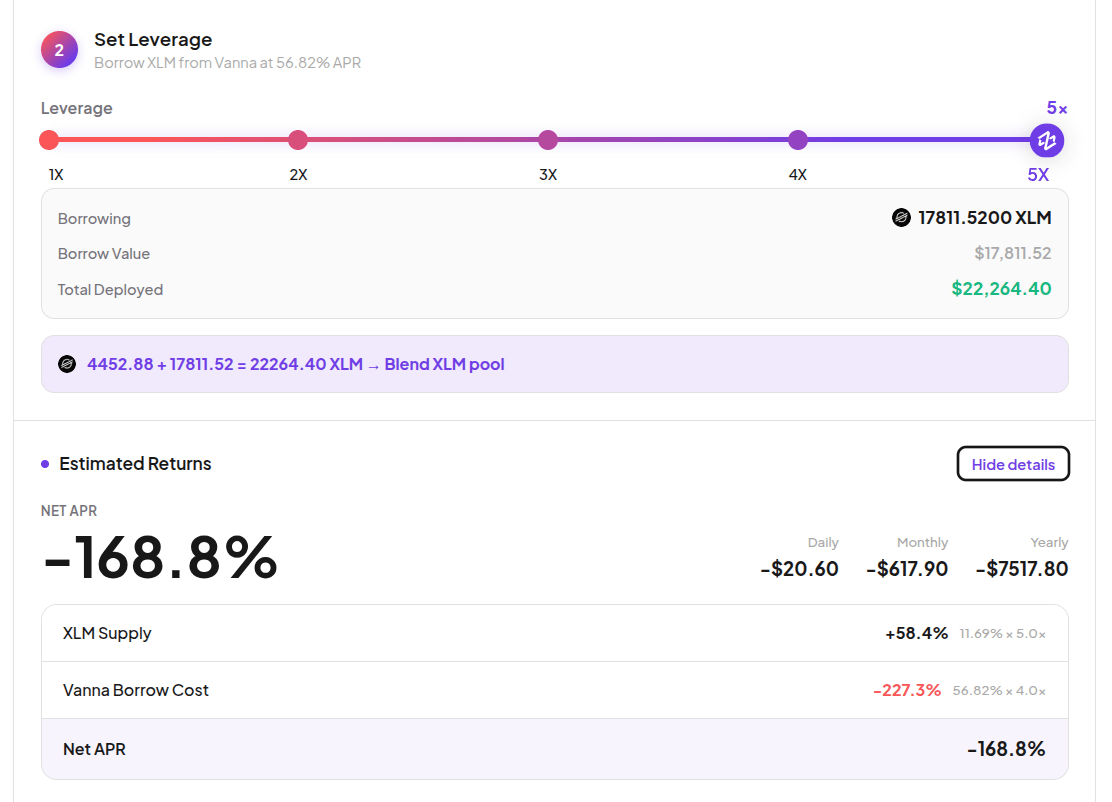Click the Blend XLM pool equation text

point(296,364)
